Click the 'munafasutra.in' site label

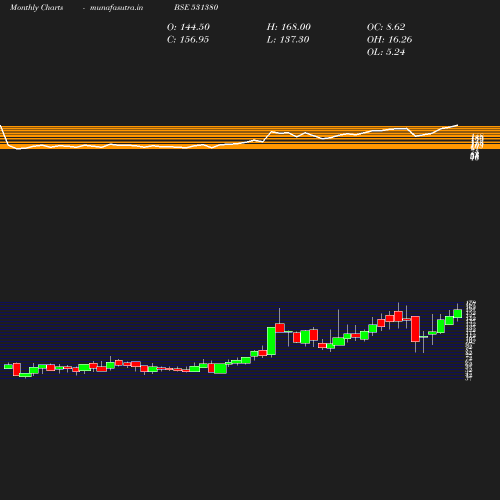(116, 7)
